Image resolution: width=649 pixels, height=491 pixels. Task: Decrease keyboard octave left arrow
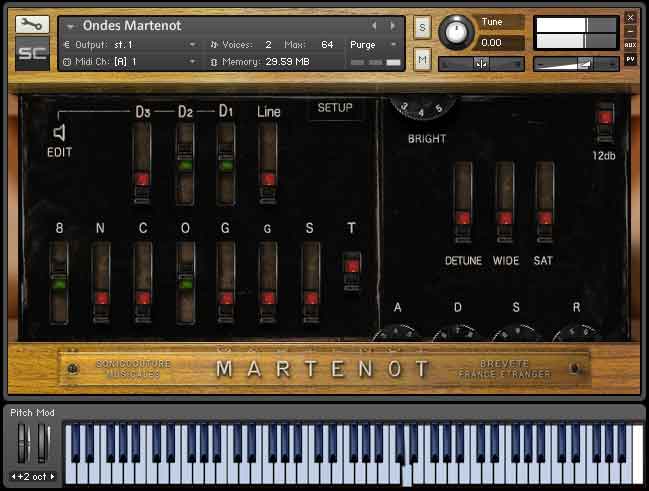click(13, 477)
